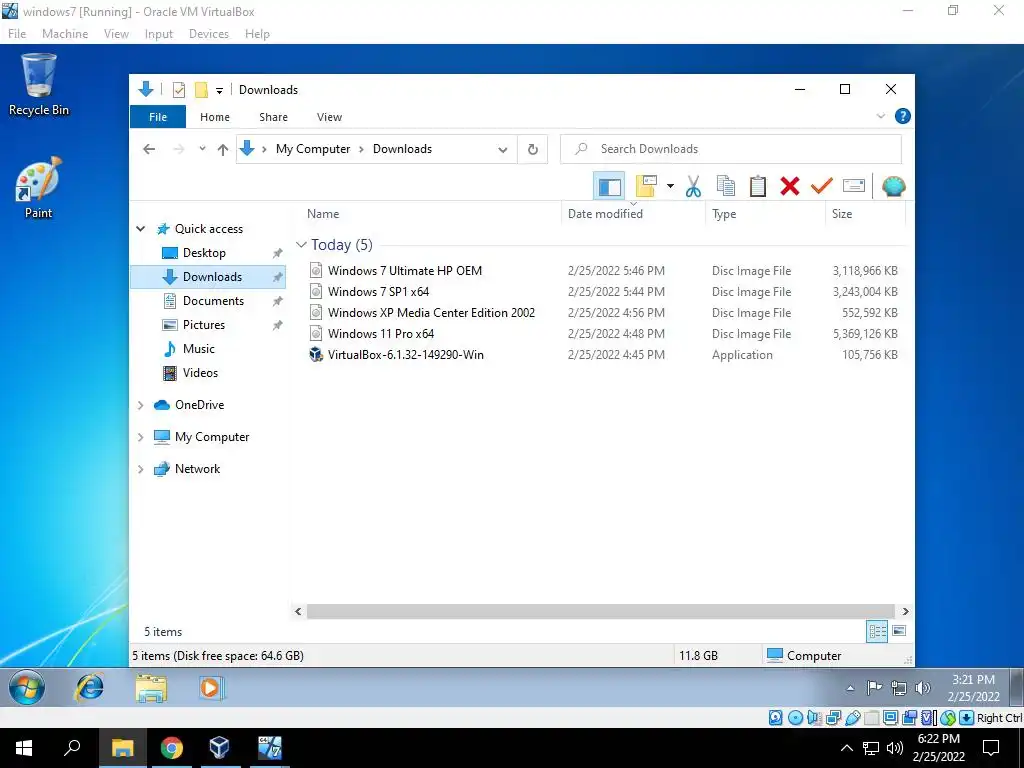This screenshot has width=1024, height=768.
Task: Expand the Network tree node
Action: tap(140, 469)
